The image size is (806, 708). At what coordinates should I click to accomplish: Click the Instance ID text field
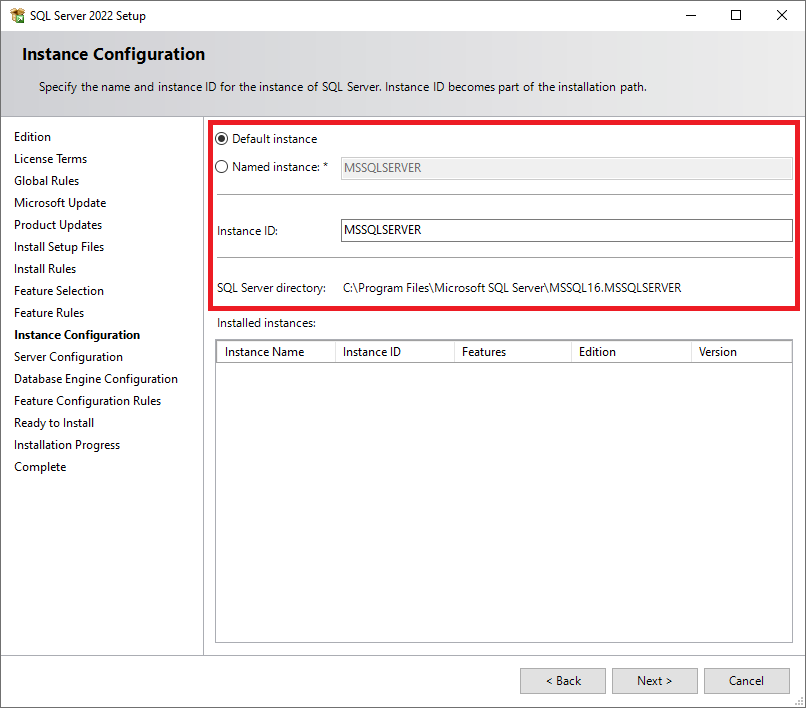click(x=566, y=230)
